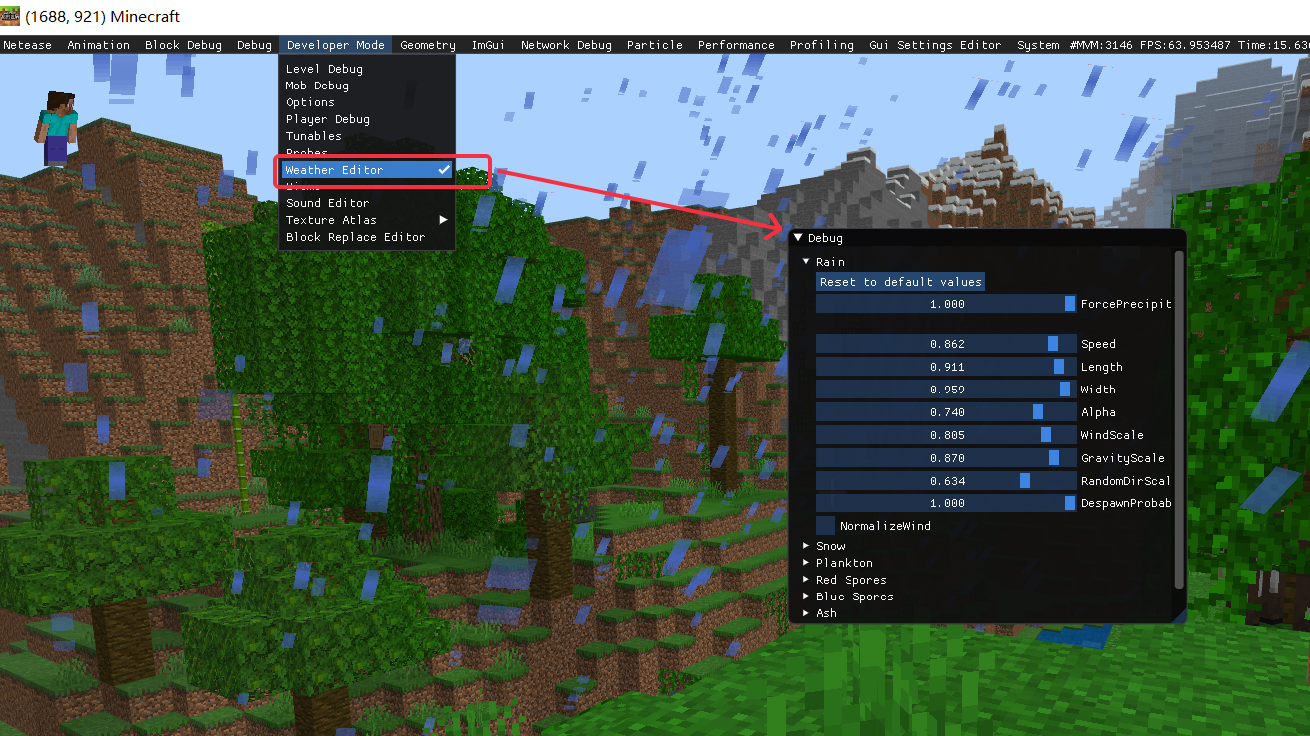Image resolution: width=1310 pixels, height=736 pixels.
Task: Expand the Blue Spores section
Action: pyautogui.click(x=806, y=597)
